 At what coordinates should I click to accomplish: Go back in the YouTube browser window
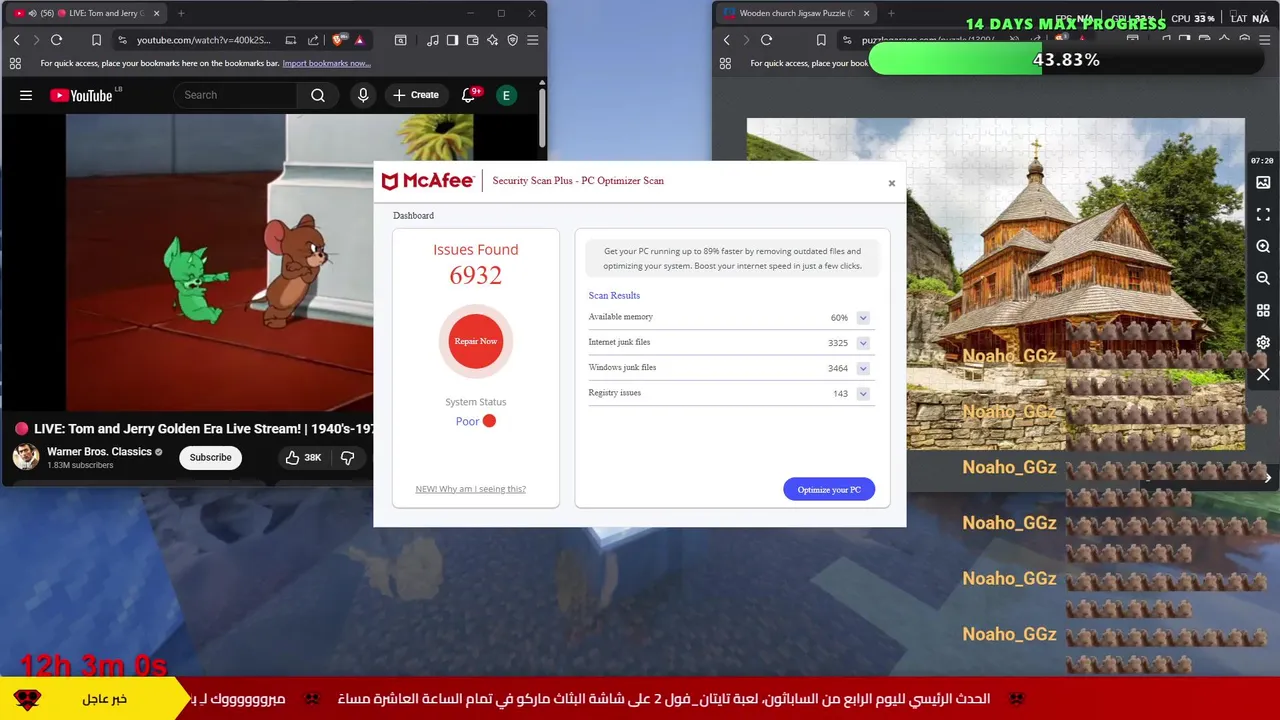(16, 40)
